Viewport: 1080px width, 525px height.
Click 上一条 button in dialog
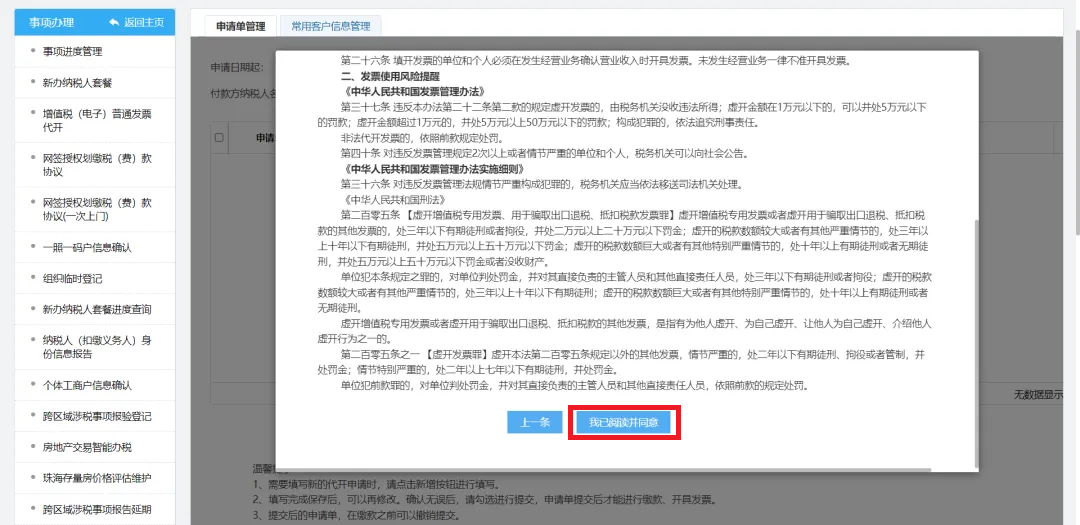tap(534, 422)
